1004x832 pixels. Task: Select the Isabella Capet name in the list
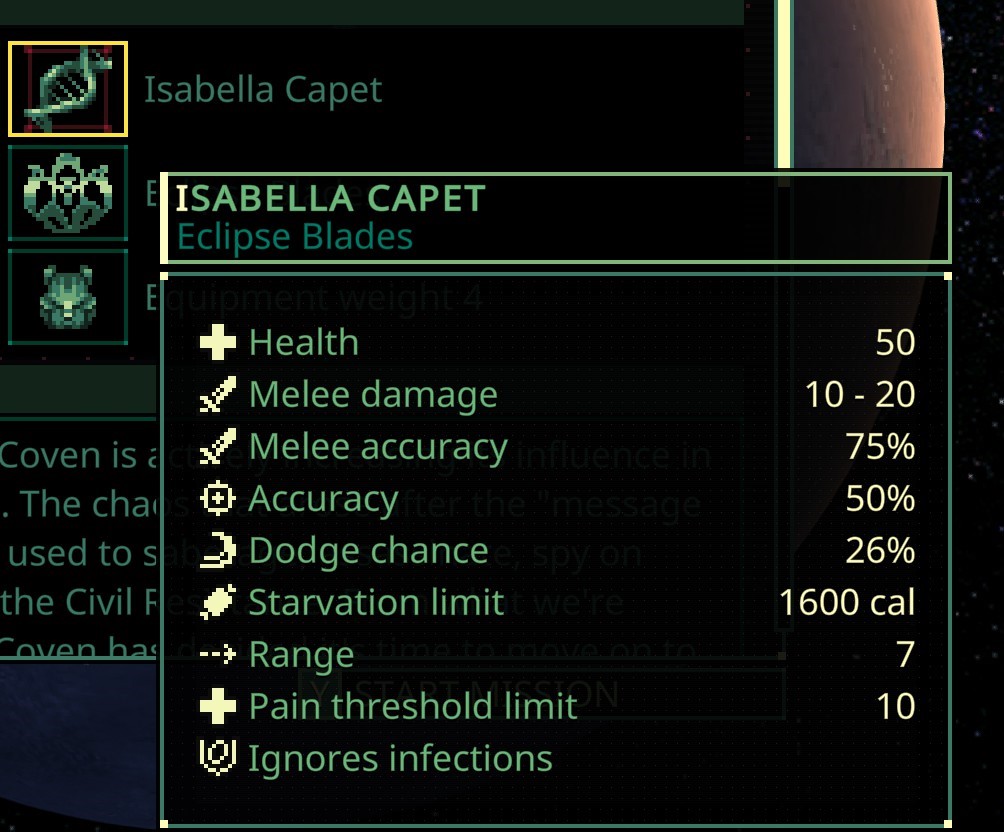[263, 90]
